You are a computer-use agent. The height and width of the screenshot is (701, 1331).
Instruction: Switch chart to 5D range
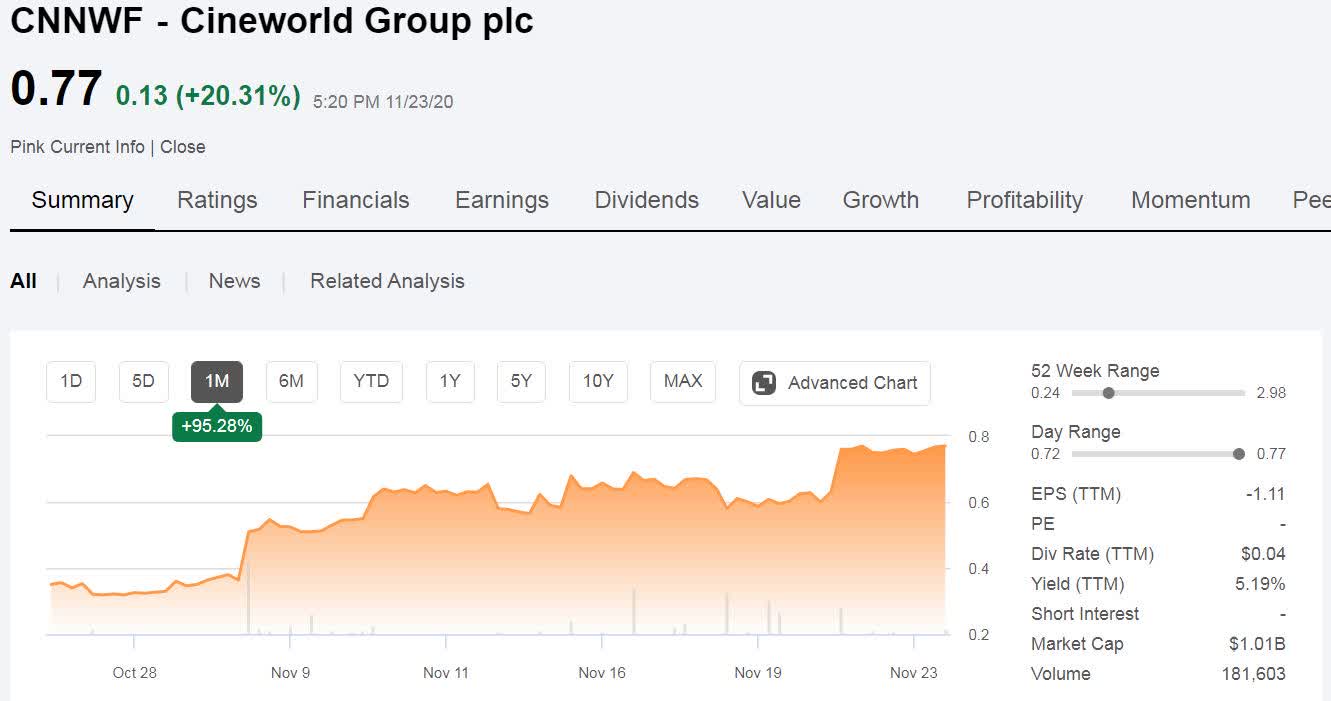(144, 382)
